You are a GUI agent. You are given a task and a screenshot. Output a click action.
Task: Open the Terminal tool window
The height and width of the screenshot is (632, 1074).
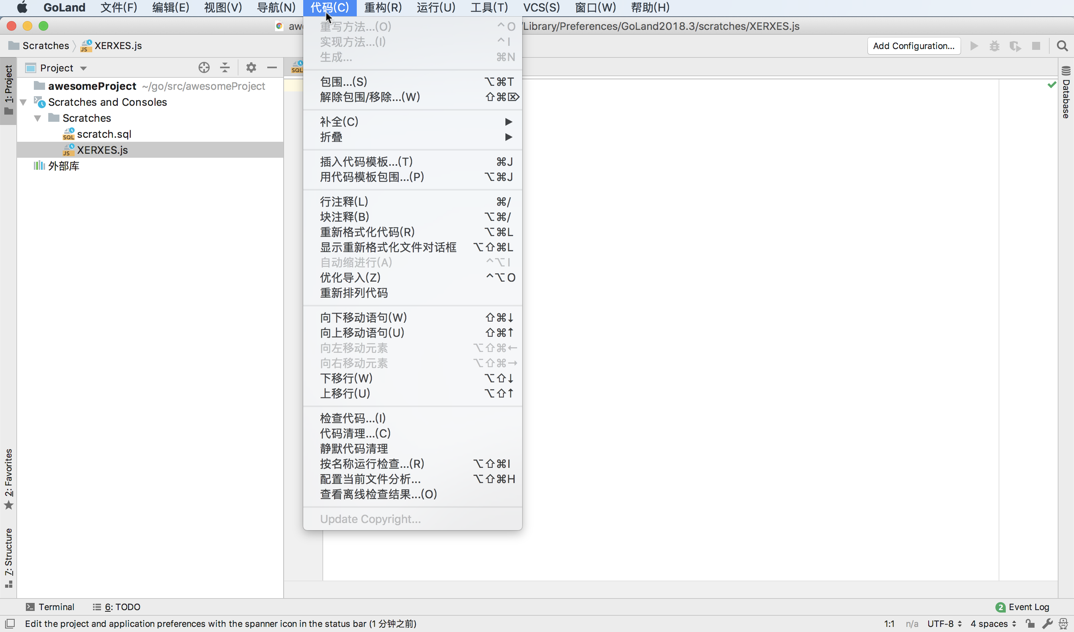(x=49, y=607)
